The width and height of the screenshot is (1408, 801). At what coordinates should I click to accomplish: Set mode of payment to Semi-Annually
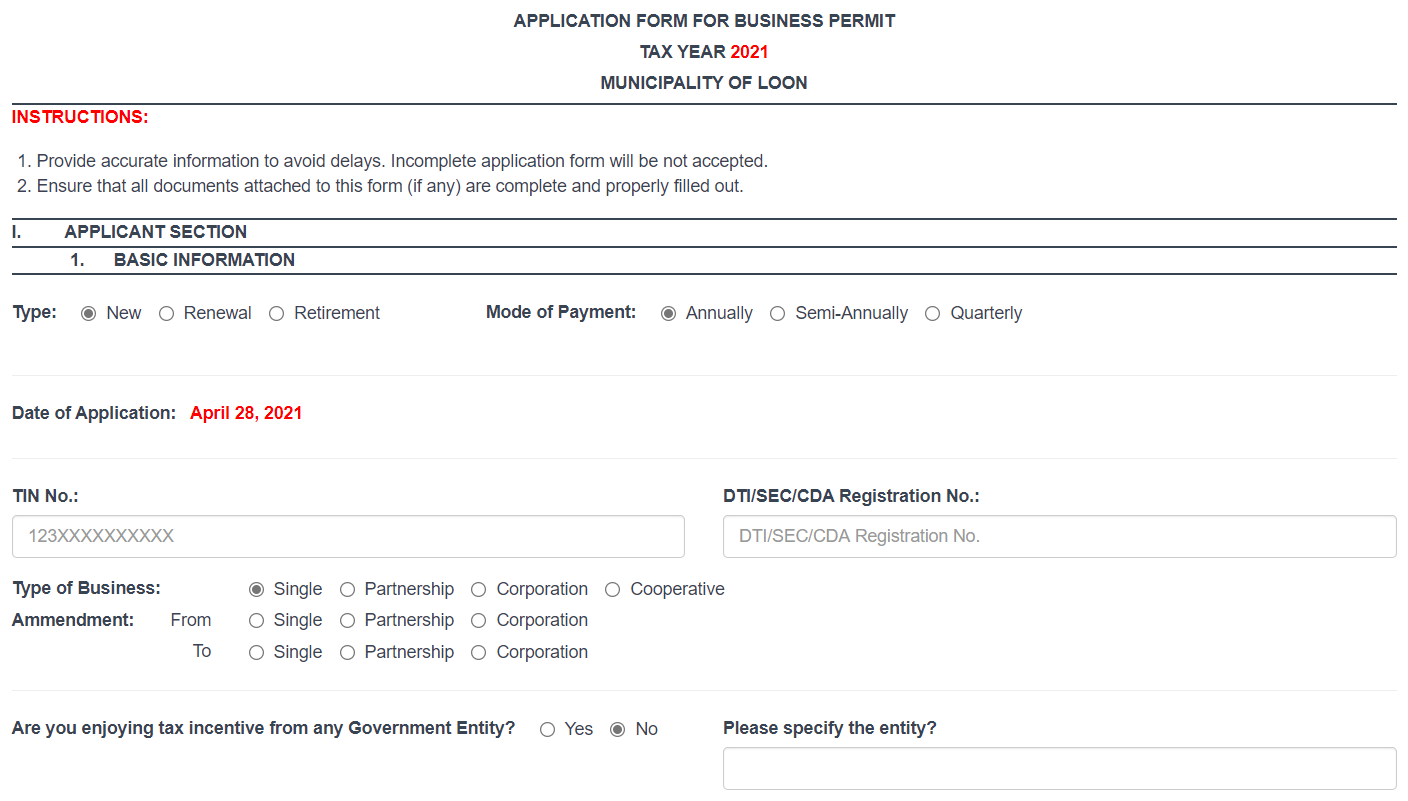(x=778, y=314)
